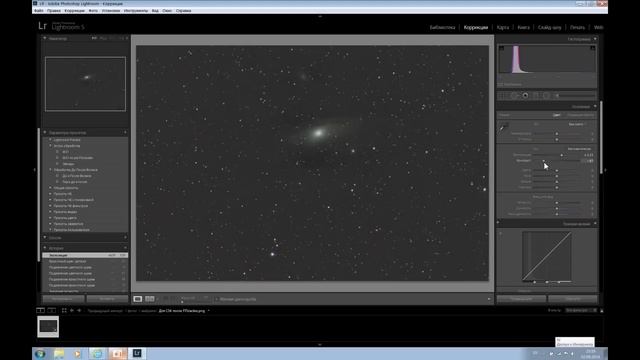Open the toolbar content dropdown arrow

[x=489, y=299]
